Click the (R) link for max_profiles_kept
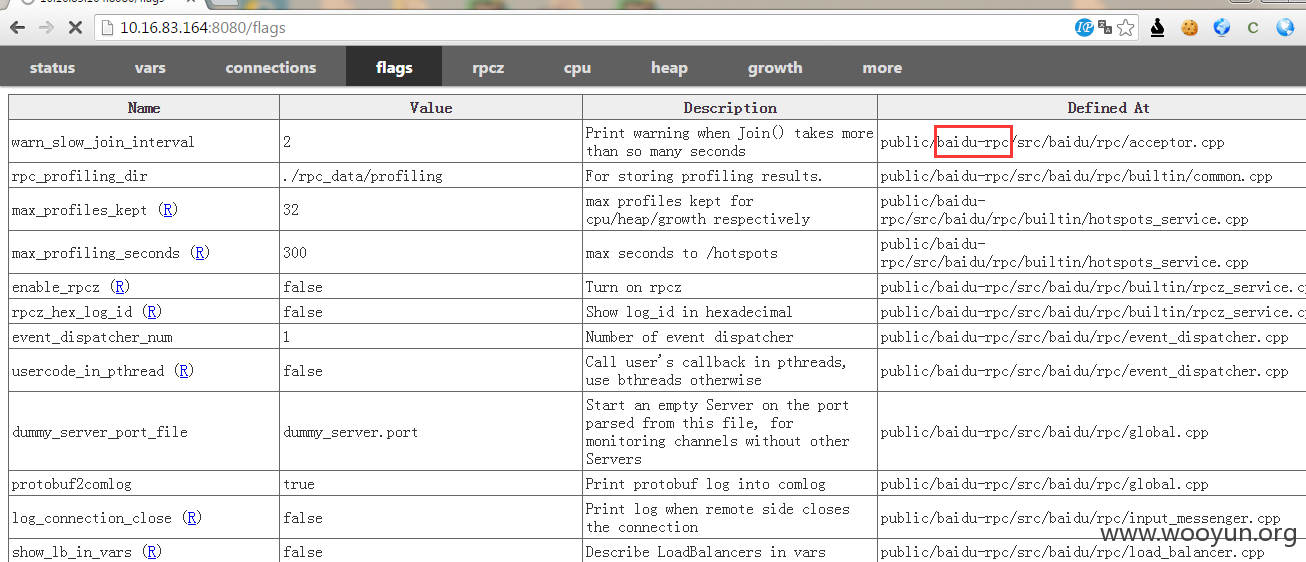This screenshot has height=562, width=1306. tap(167, 210)
